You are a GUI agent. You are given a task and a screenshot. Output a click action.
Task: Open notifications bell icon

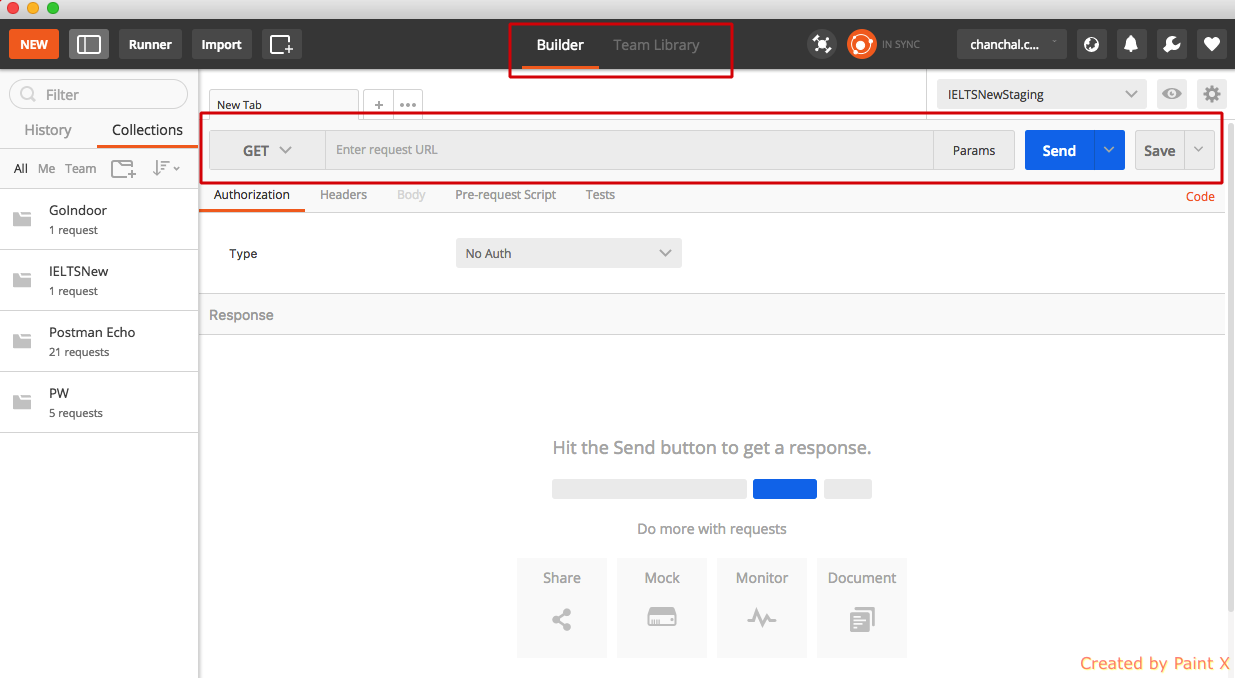[1131, 44]
